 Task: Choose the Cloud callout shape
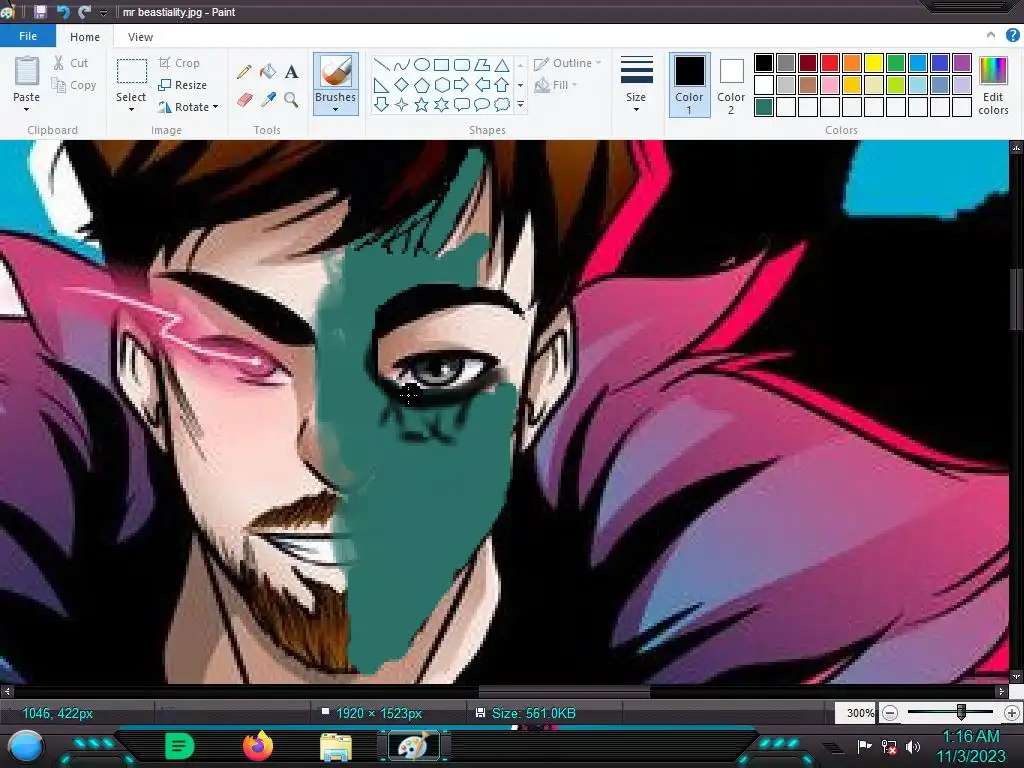point(502,104)
